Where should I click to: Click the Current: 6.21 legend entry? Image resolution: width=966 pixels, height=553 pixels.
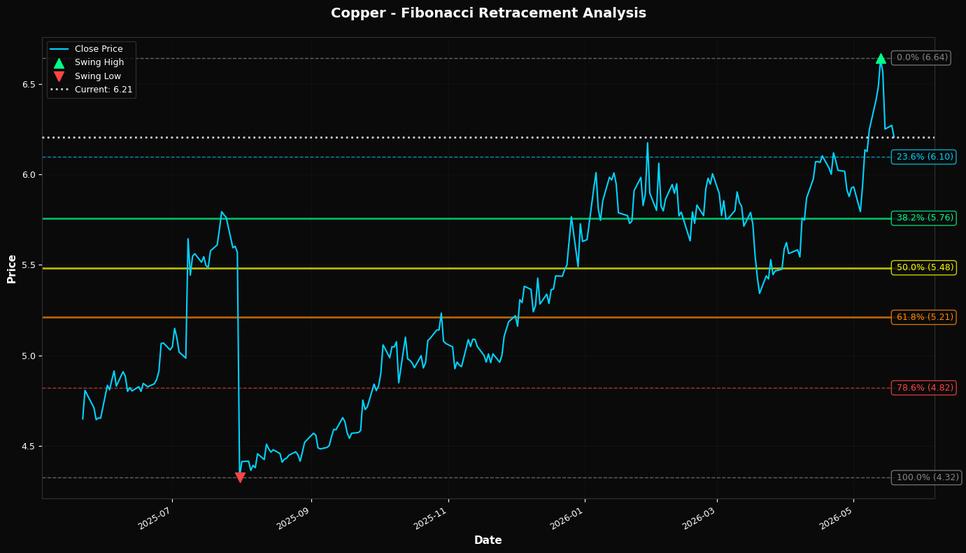tap(91, 89)
